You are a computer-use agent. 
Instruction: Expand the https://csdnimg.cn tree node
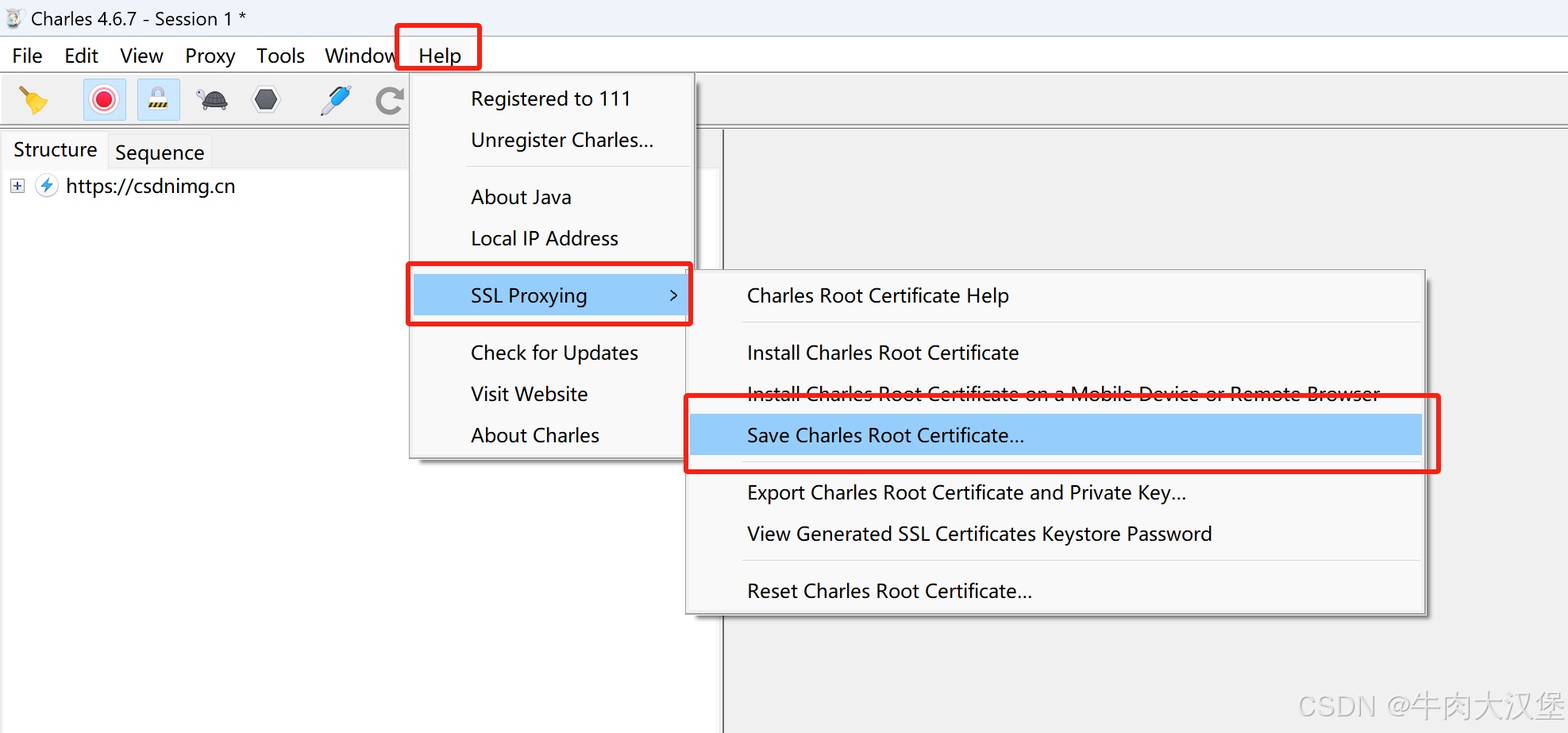click(17, 186)
